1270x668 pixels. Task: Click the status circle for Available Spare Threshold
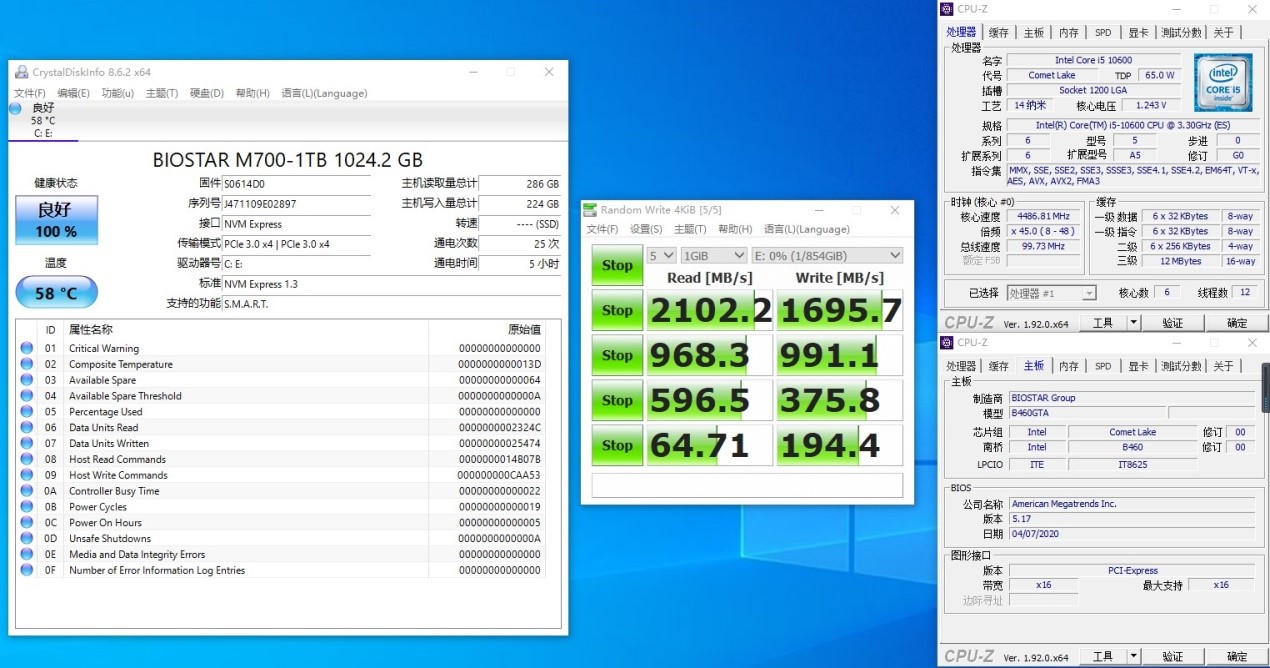26,396
